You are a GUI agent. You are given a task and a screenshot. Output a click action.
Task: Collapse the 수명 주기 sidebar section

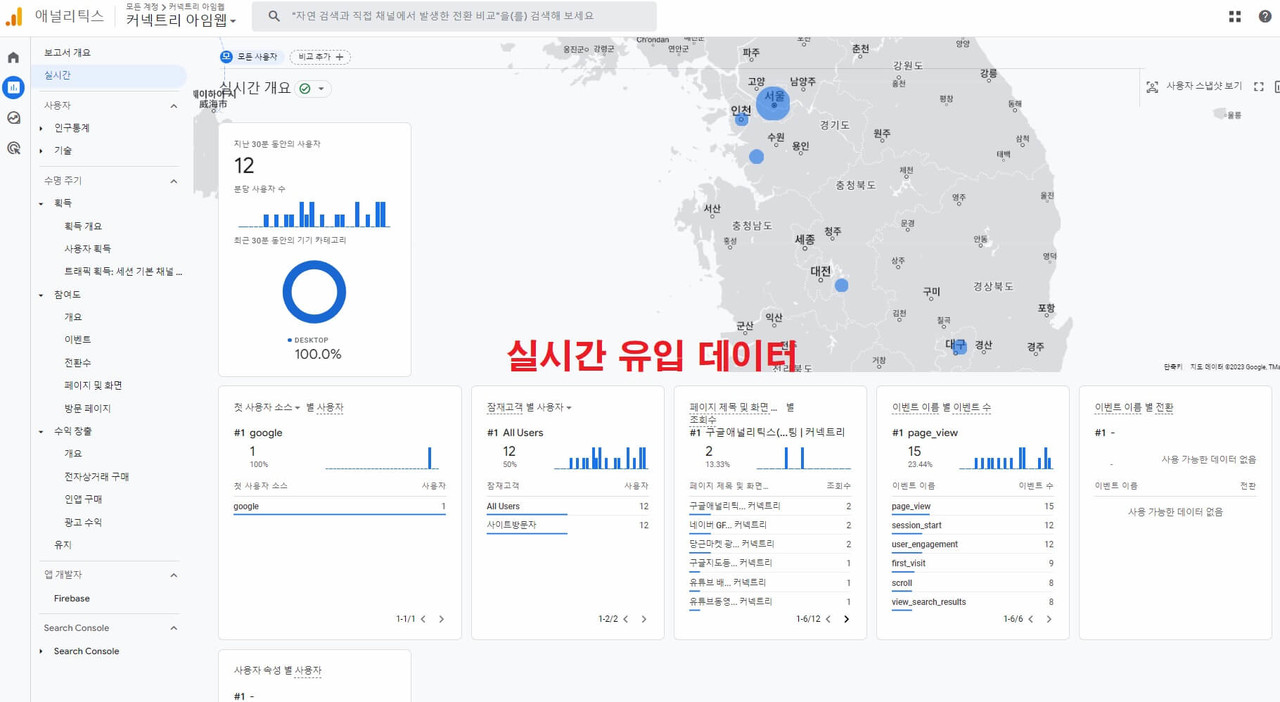coord(173,181)
